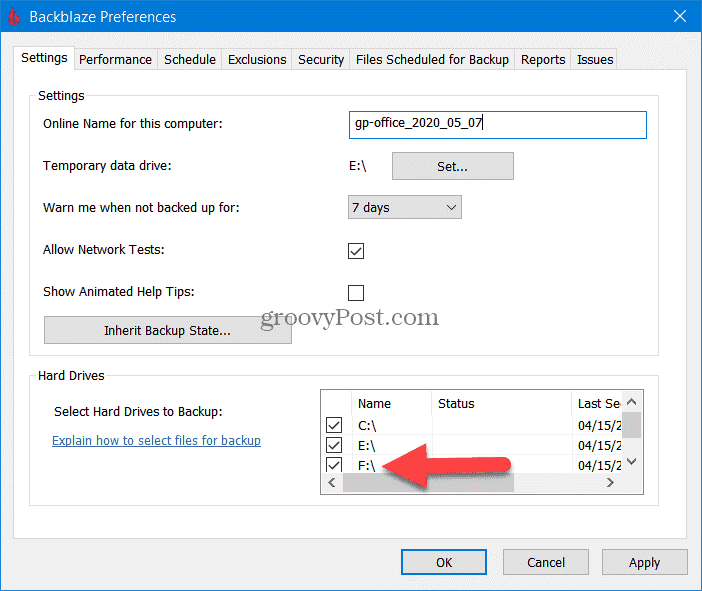
Task: Open the Reports tab
Action: tap(543, 60)
